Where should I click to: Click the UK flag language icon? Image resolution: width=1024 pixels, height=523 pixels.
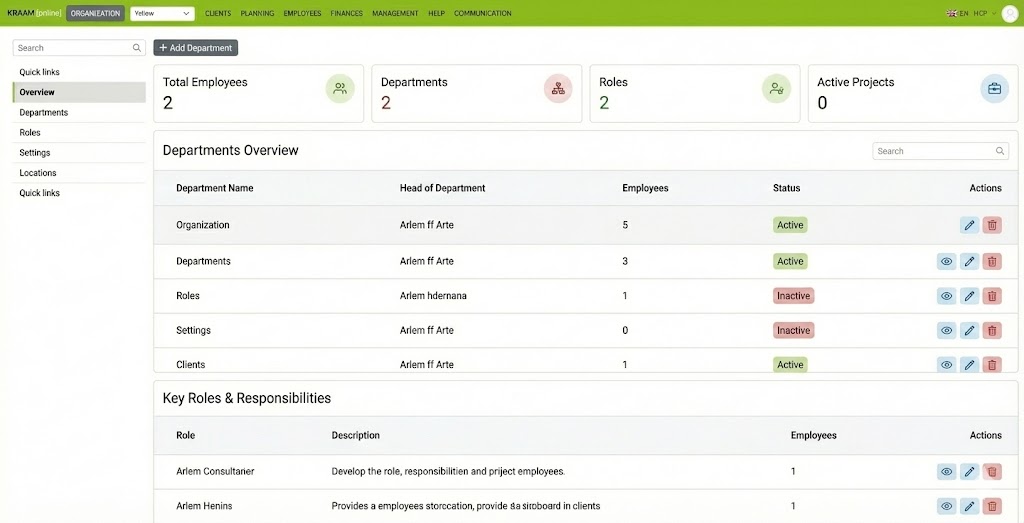[x=952, y=13]
